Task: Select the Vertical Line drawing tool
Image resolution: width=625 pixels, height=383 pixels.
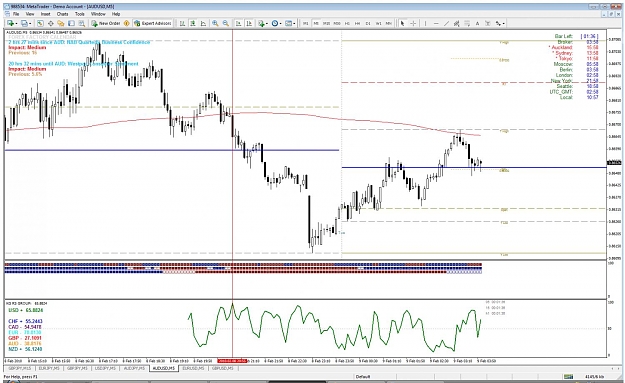Action: click(x=425, y=24)
